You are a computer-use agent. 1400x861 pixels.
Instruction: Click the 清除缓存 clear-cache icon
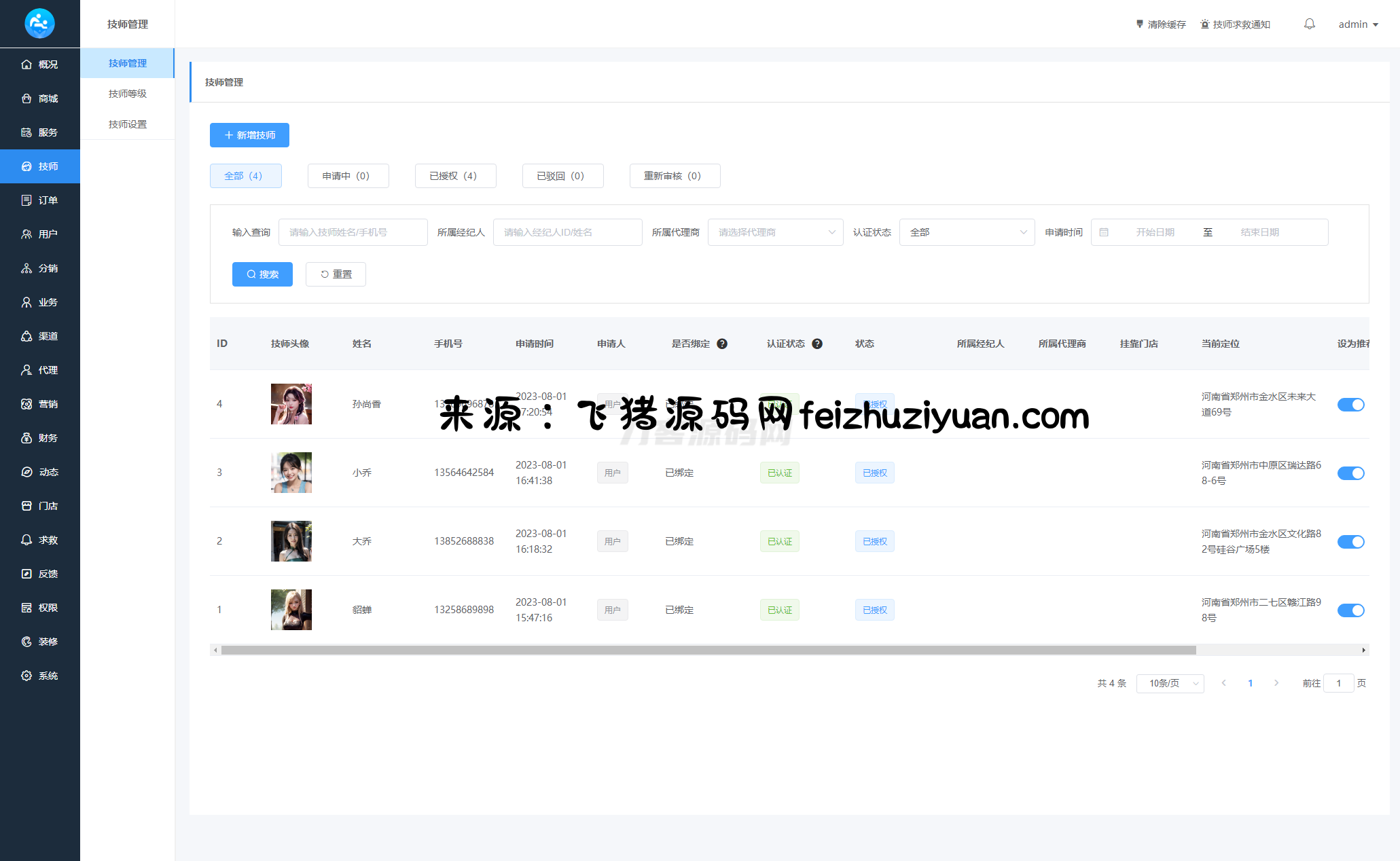pos(1140,24)
